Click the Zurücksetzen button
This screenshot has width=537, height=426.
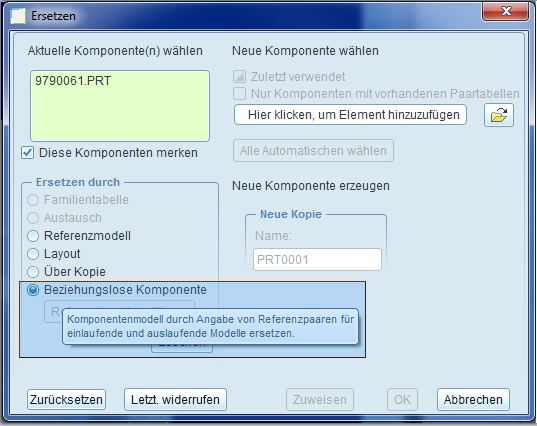click(66, 399)
